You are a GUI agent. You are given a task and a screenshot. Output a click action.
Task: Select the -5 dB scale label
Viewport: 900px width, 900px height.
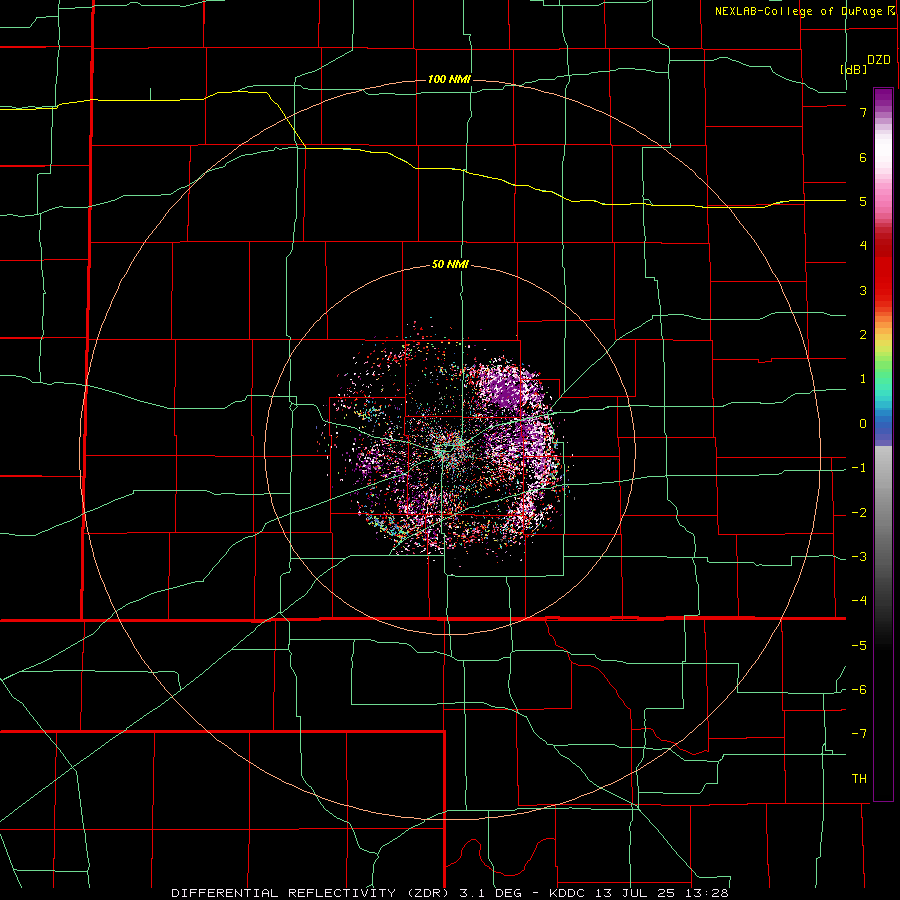859,646
